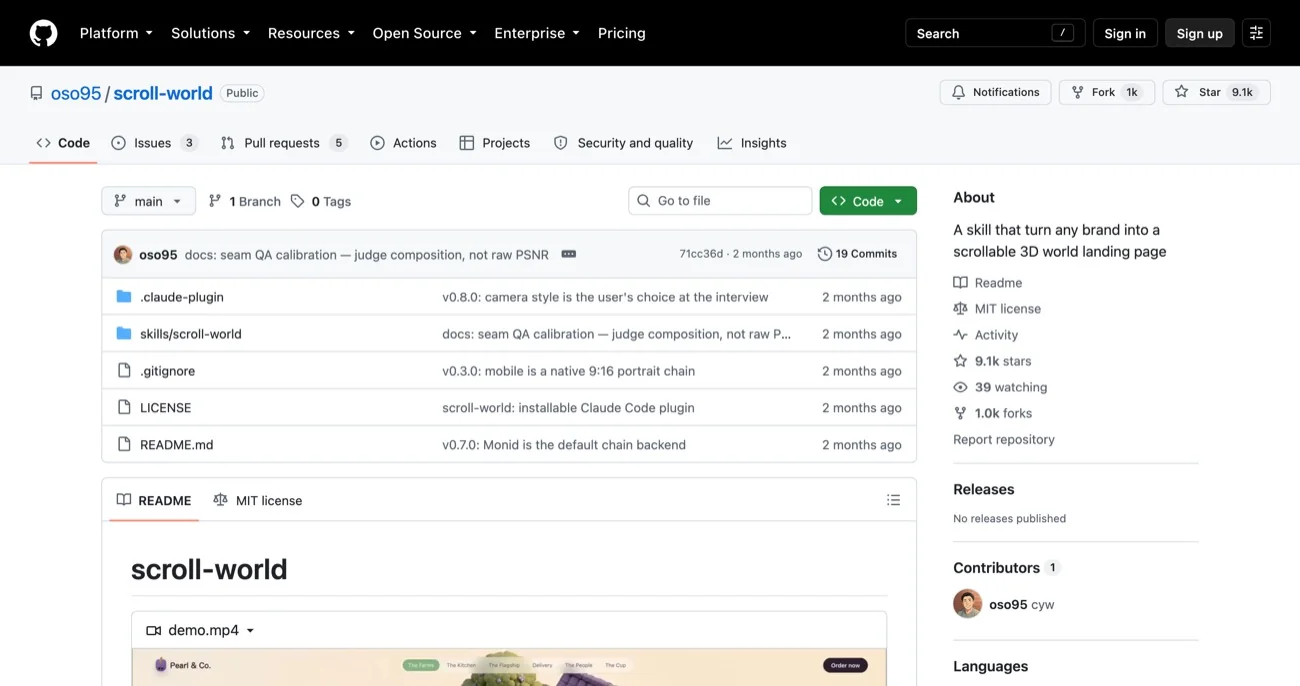
Task: Open the Pricing page
Action: 622,33
